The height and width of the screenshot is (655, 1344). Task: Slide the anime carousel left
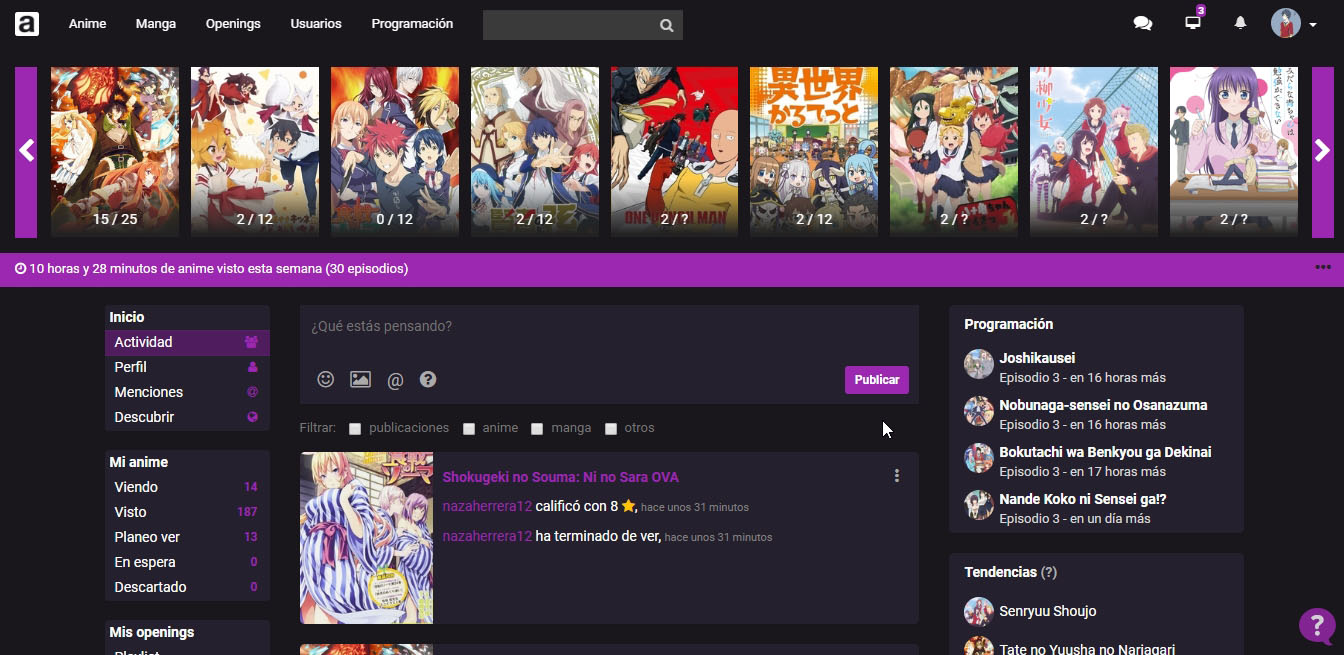click(26, 152)
